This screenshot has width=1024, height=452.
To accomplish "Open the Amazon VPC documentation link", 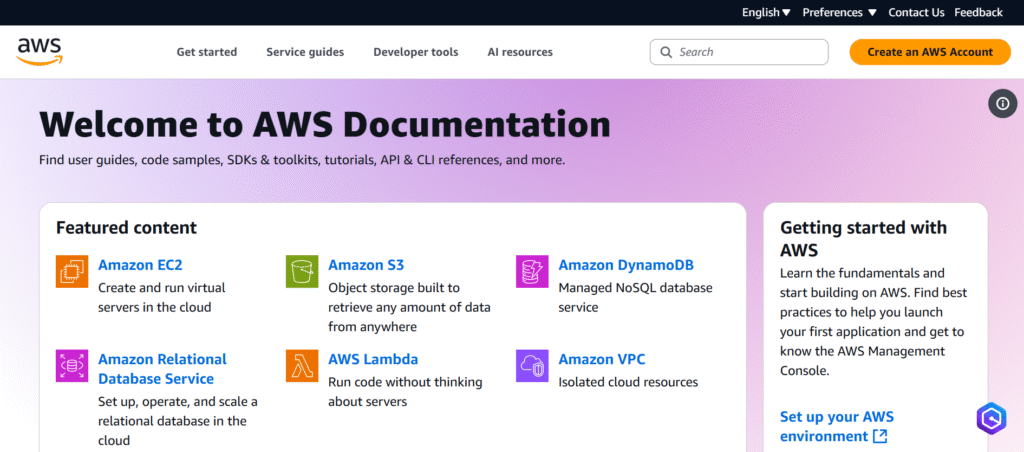I will point(601,359).
